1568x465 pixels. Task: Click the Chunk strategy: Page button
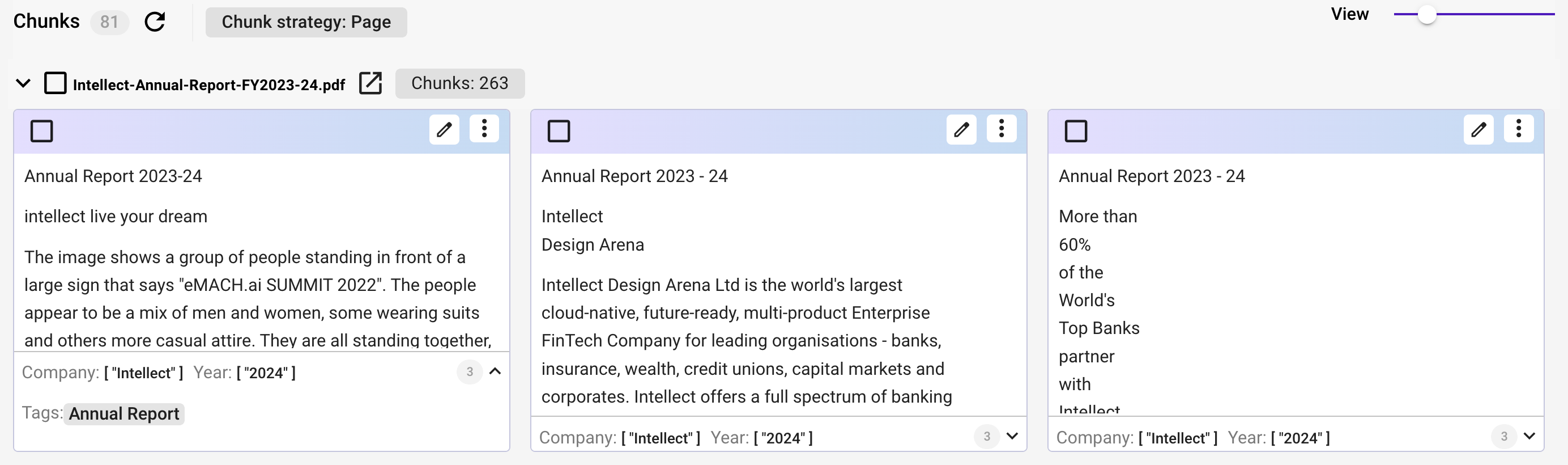(306, 22)
